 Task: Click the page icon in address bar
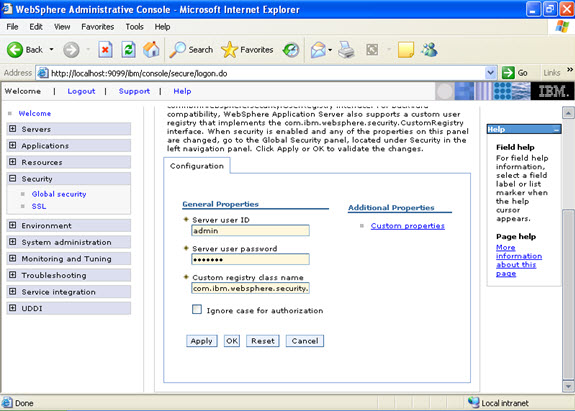43,73
